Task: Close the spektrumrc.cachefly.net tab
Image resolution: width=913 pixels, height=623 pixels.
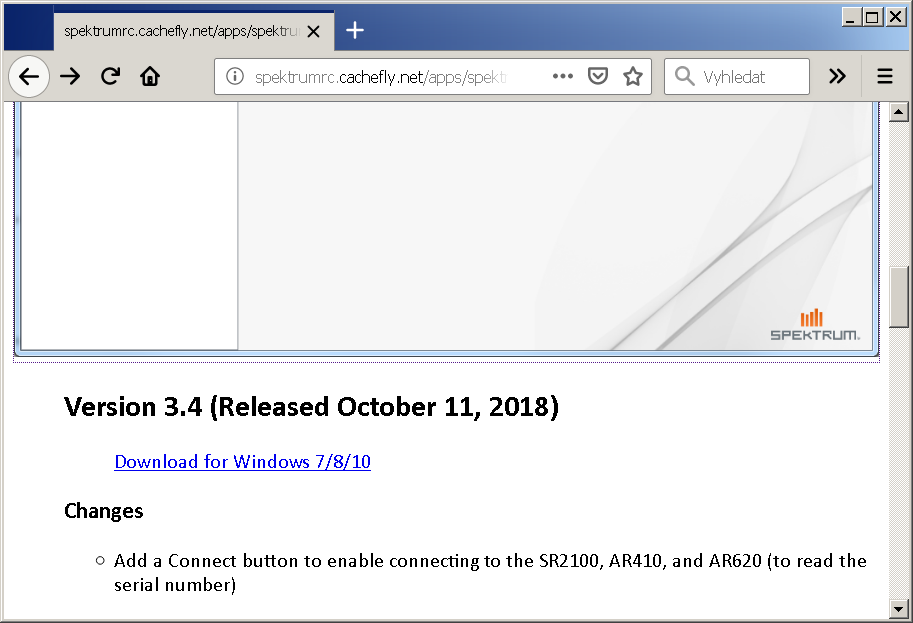Action: [314, 31]
